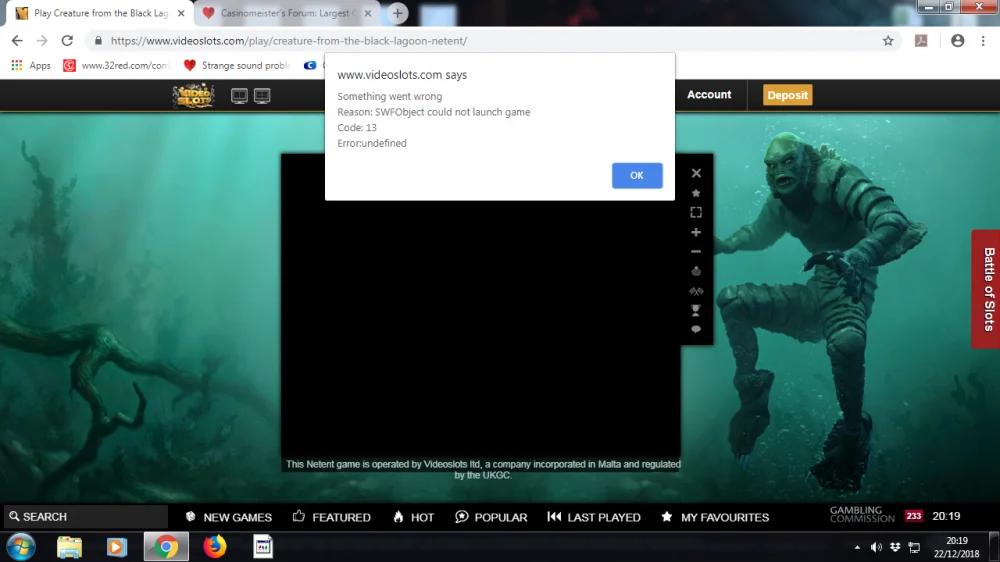Open Apps bookmarks shortcut
The image size is (1000, 562).
[31, 65]
